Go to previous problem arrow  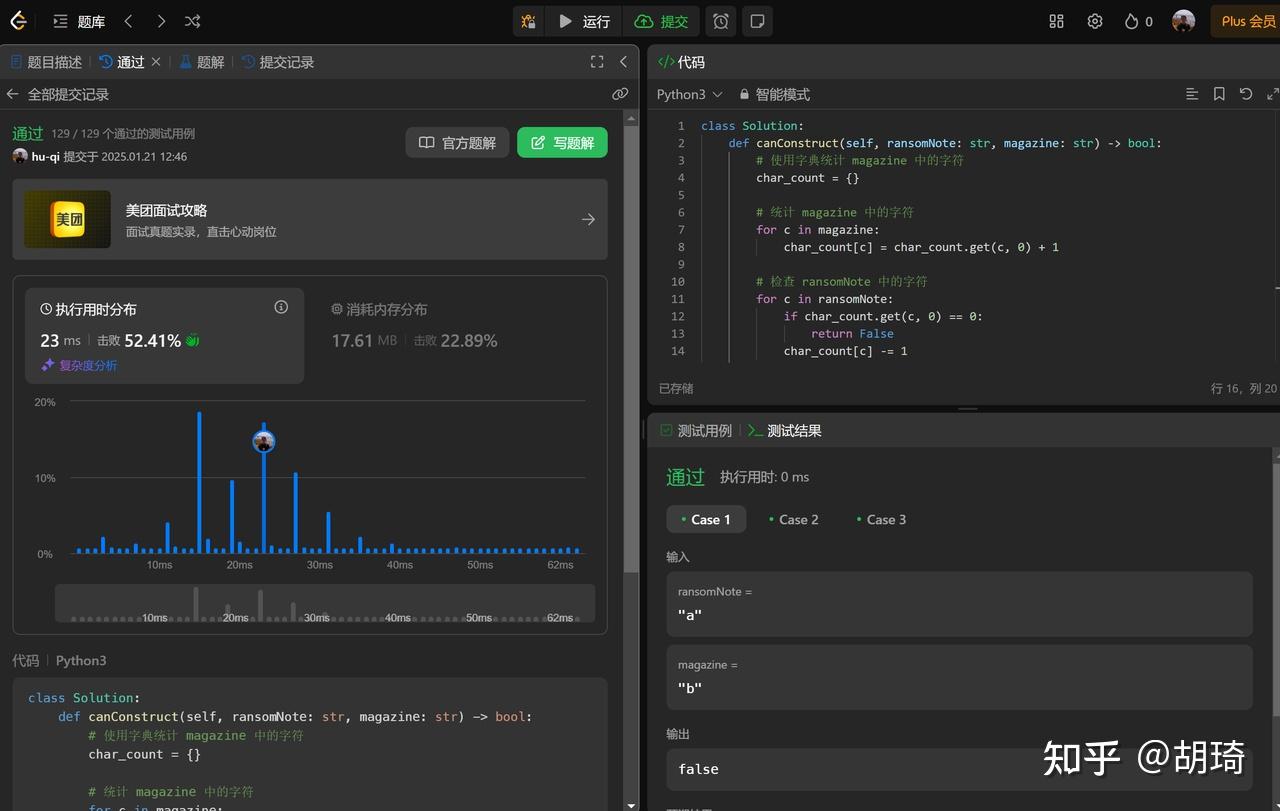click(129, 21)
